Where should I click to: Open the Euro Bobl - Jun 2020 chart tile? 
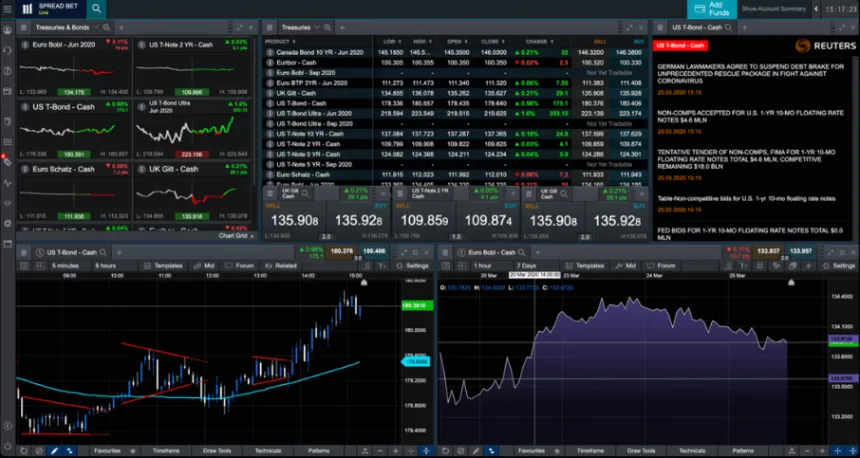(x=74, y=67)
